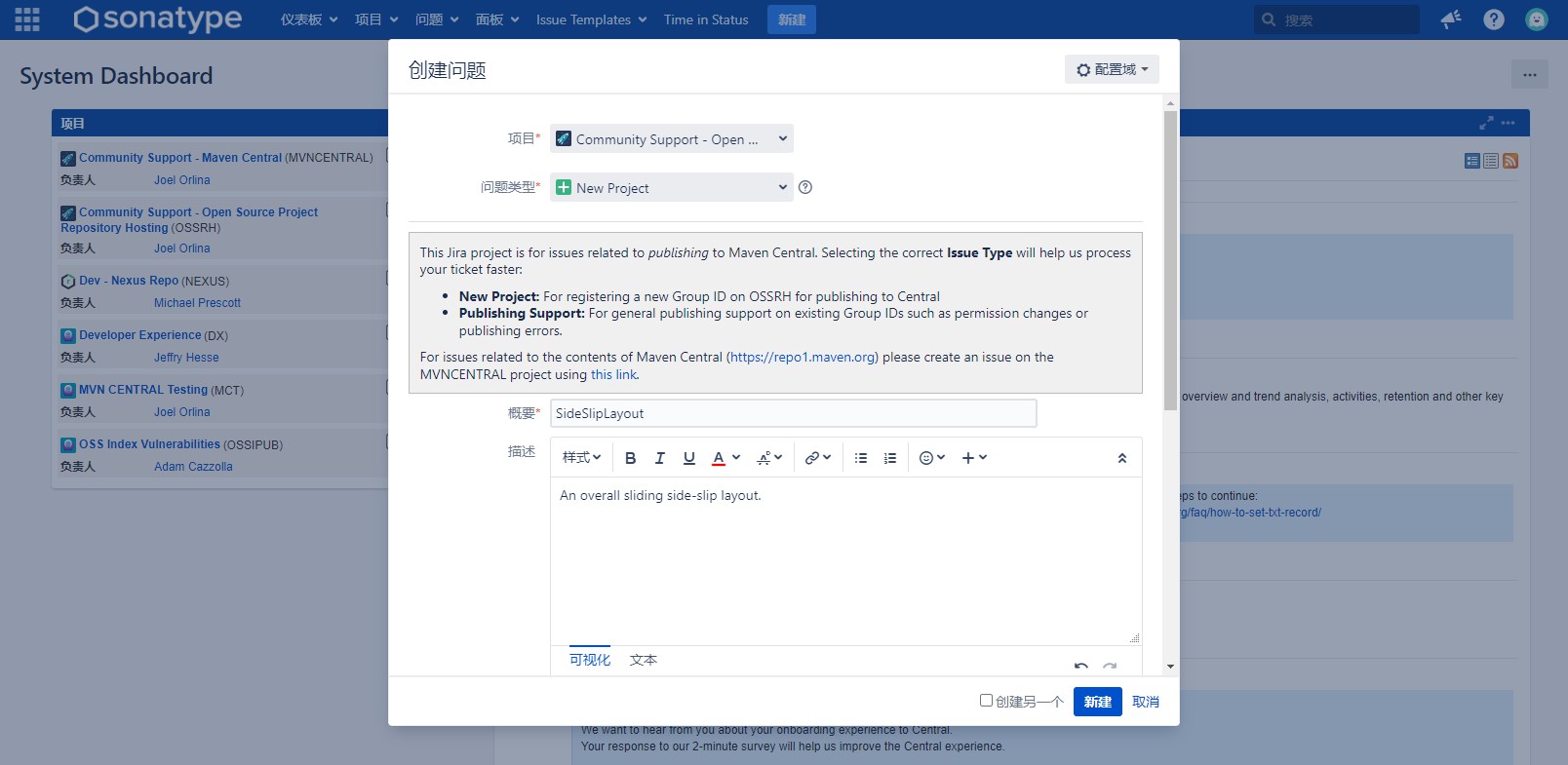Open Community Support - Open Source Project link

coord(189,219)
